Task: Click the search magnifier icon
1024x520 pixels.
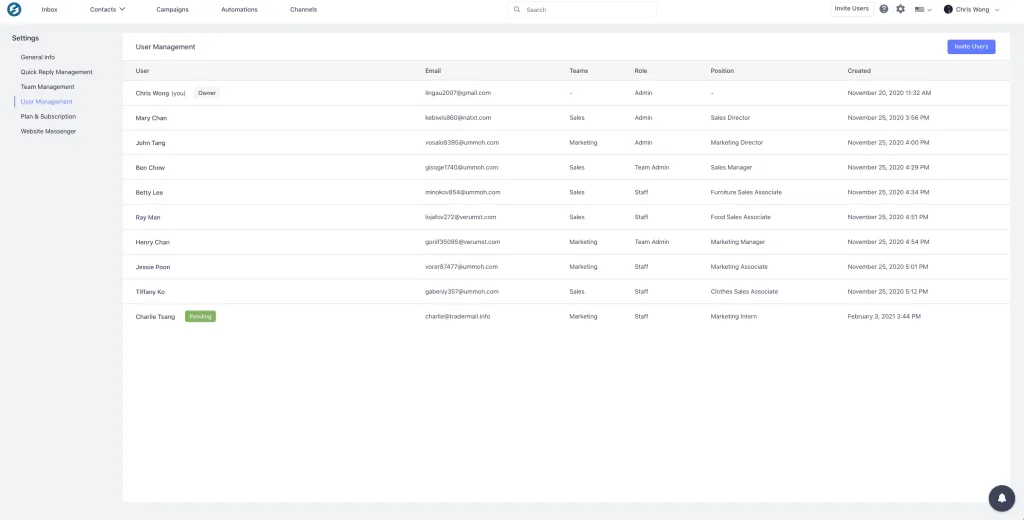Action: (517, 10)
